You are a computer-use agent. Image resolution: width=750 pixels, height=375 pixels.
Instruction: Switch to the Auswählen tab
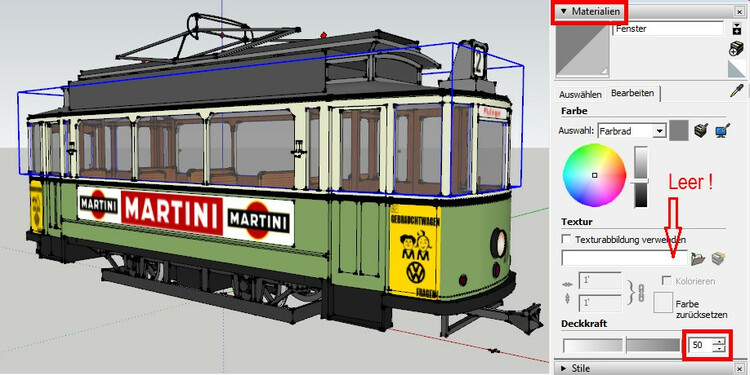tap(580, 95)
